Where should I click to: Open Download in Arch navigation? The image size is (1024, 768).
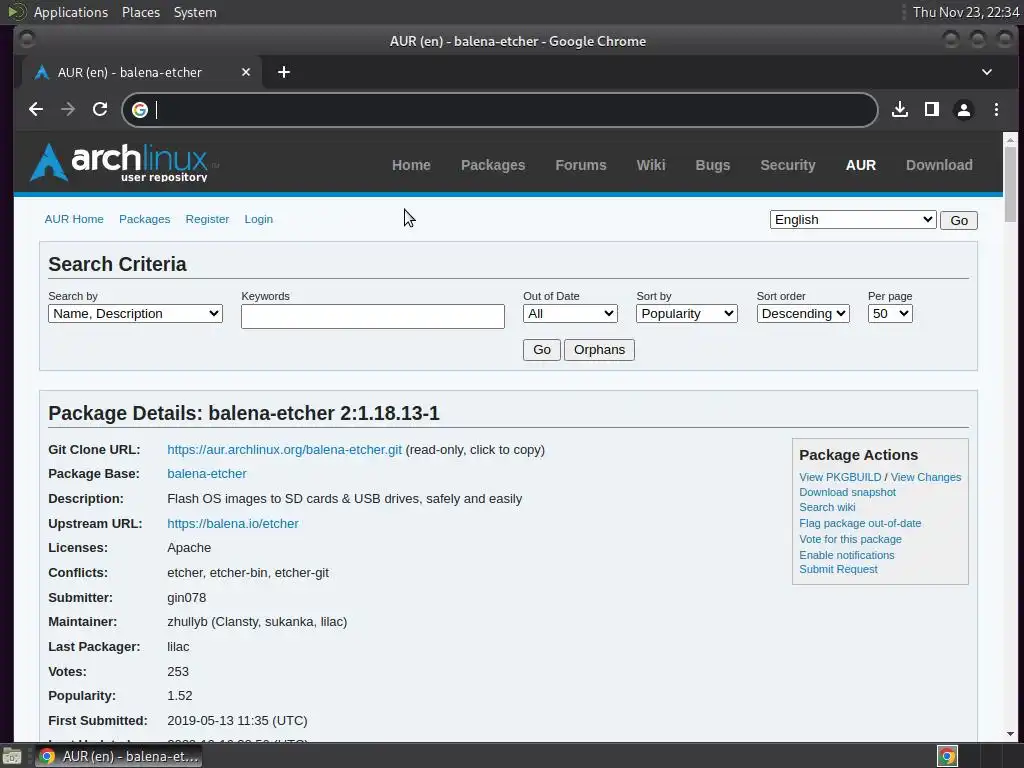click(939, 165)
